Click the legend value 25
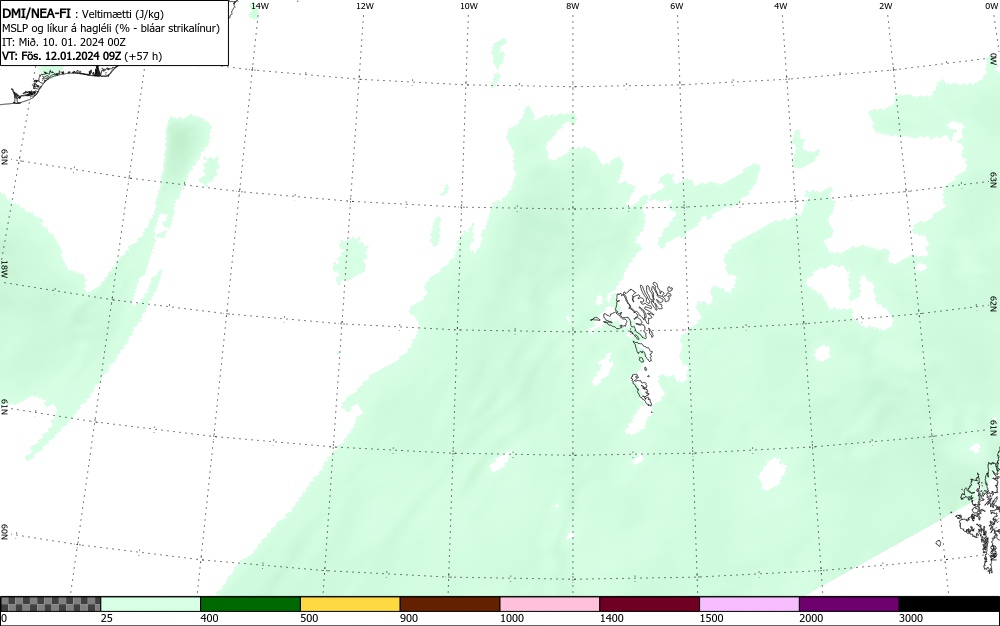Image resolution: width=1000 pixels, height=626 pixels. click(x=107, y=618)
